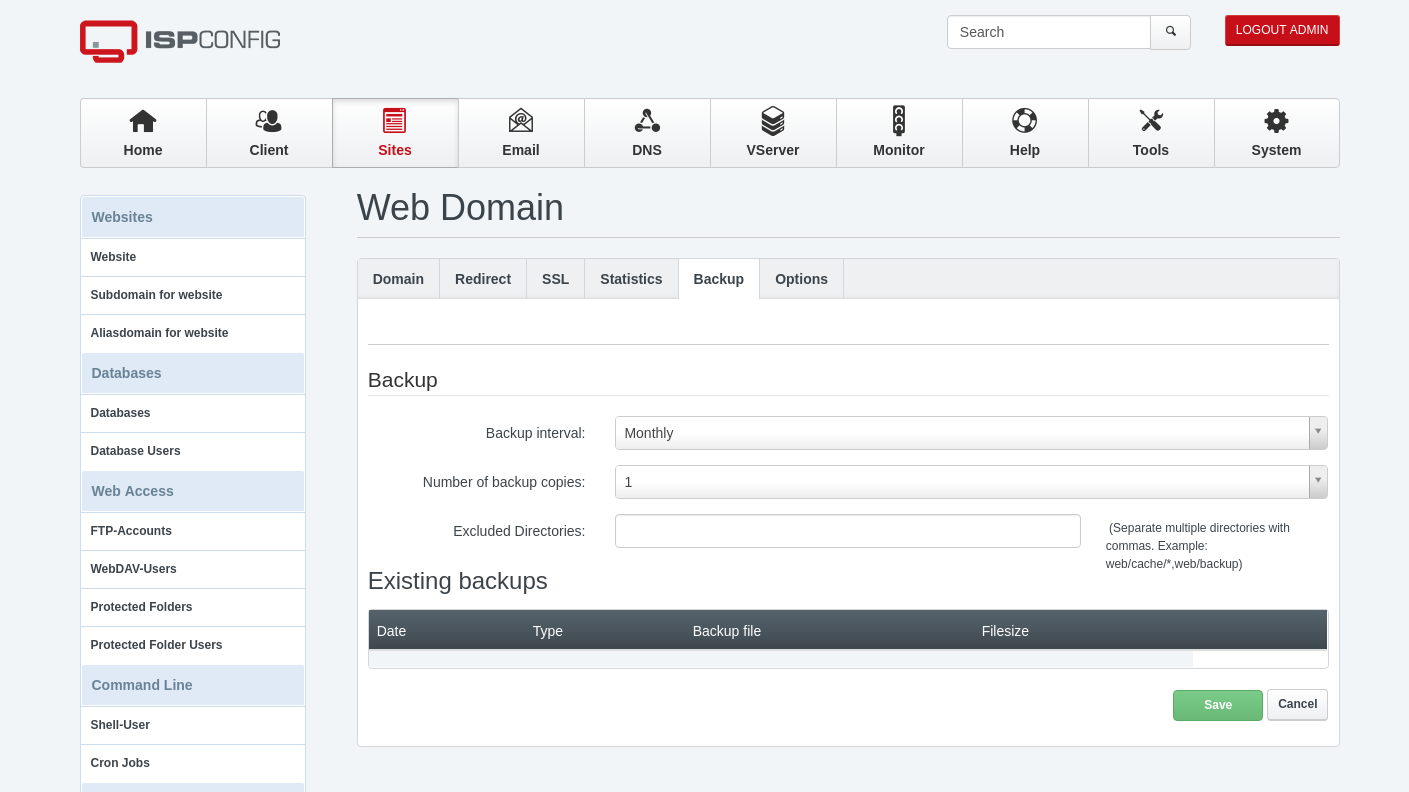
Task: Open Aliasdomain for website link
Action: (x=193, y=333)
